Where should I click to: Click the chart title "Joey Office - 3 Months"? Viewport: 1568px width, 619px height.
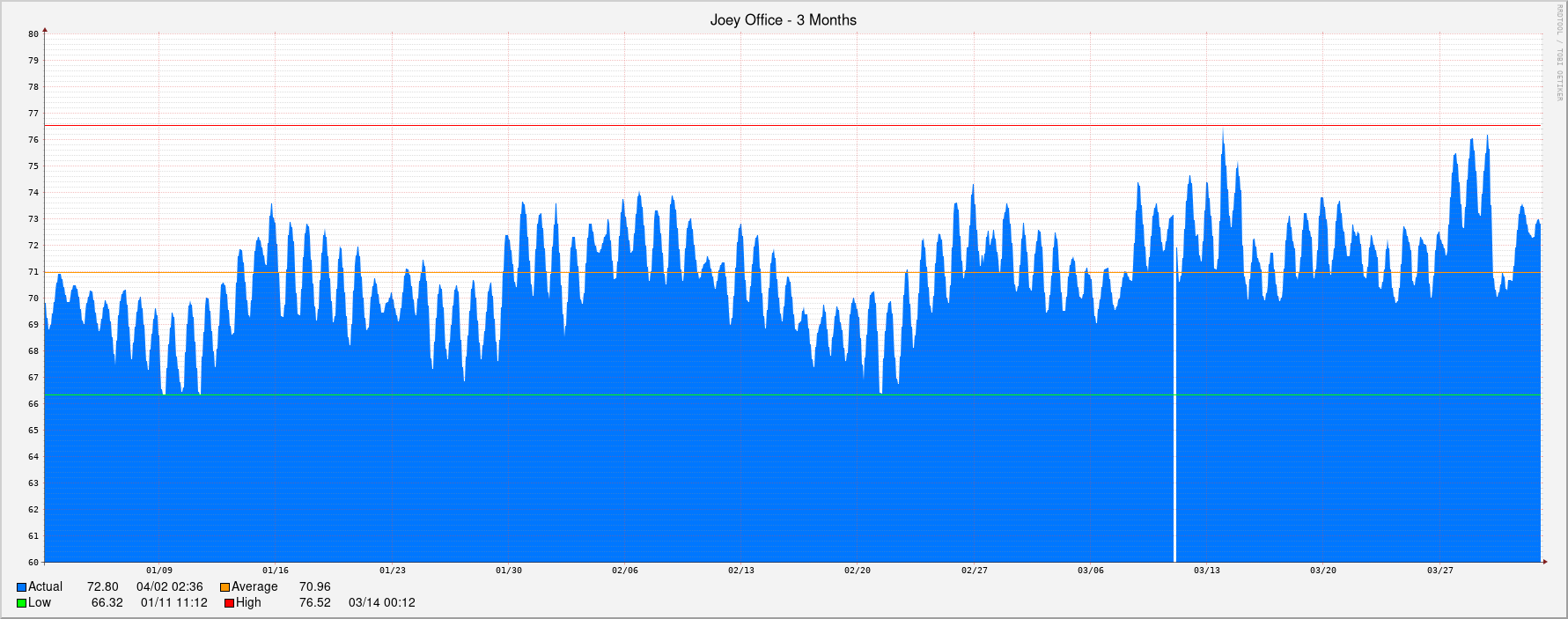[783, 20]
